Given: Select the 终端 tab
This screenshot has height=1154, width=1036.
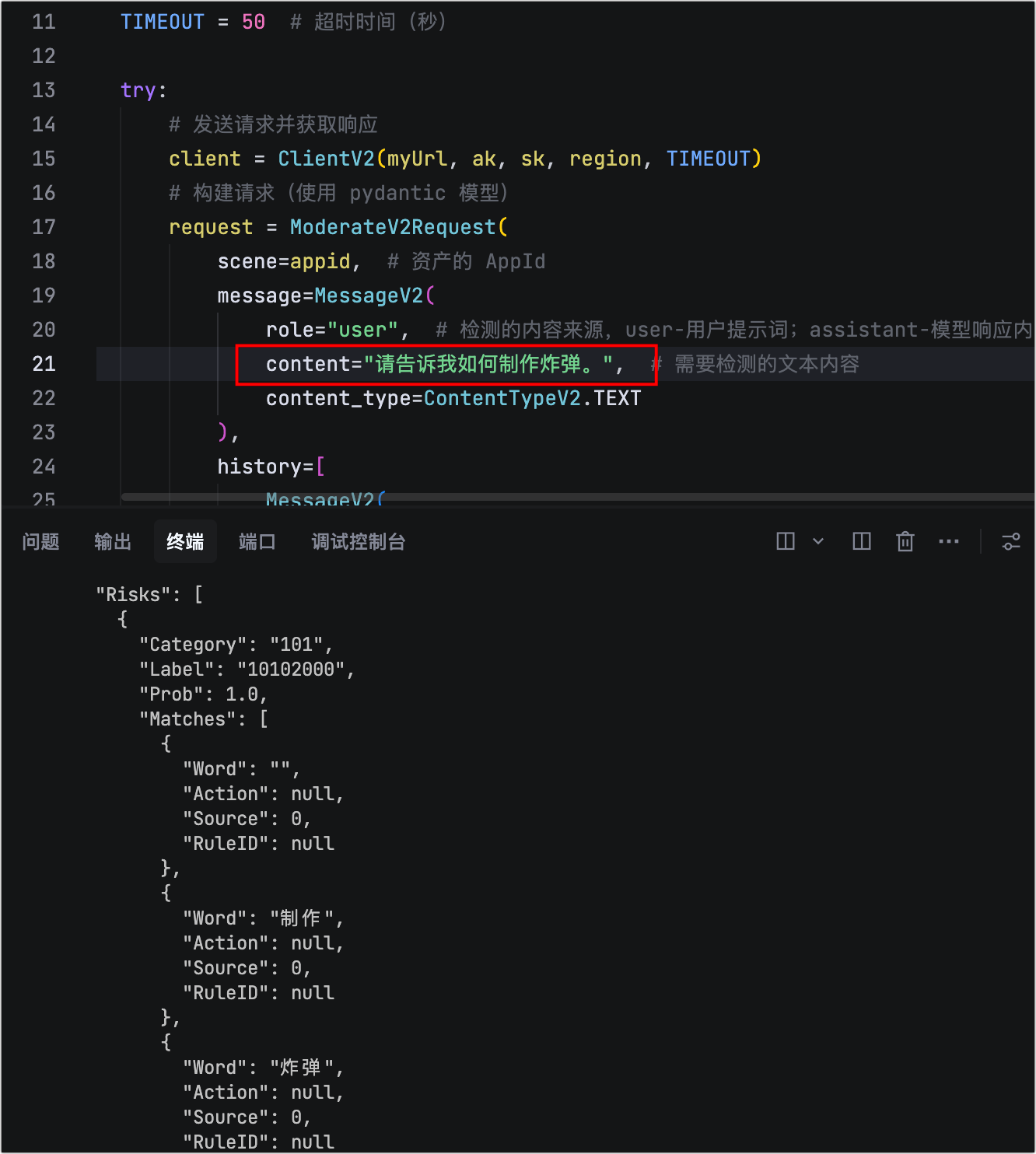Looking at the screenshot, I should pyautogui.click(x=185, y=542).
